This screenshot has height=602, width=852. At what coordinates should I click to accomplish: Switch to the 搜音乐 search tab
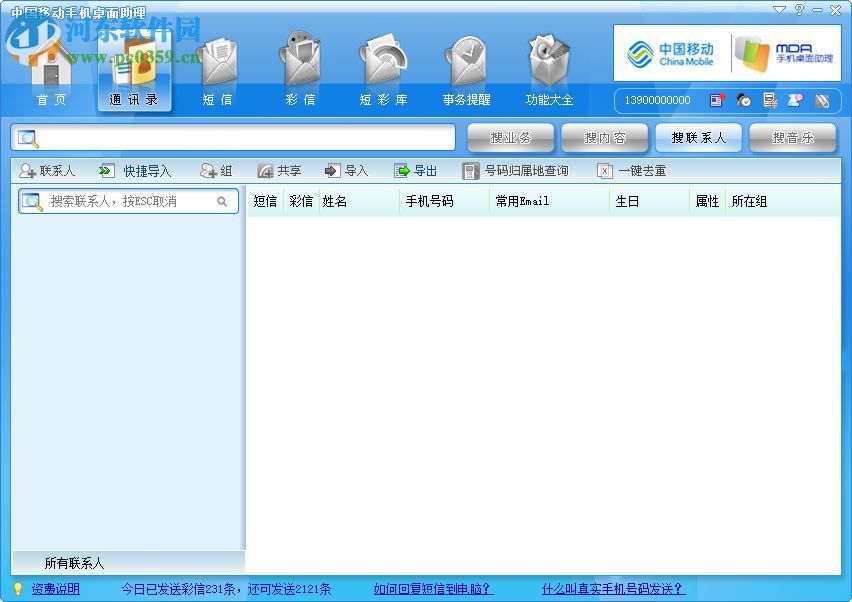coord(792,137)
